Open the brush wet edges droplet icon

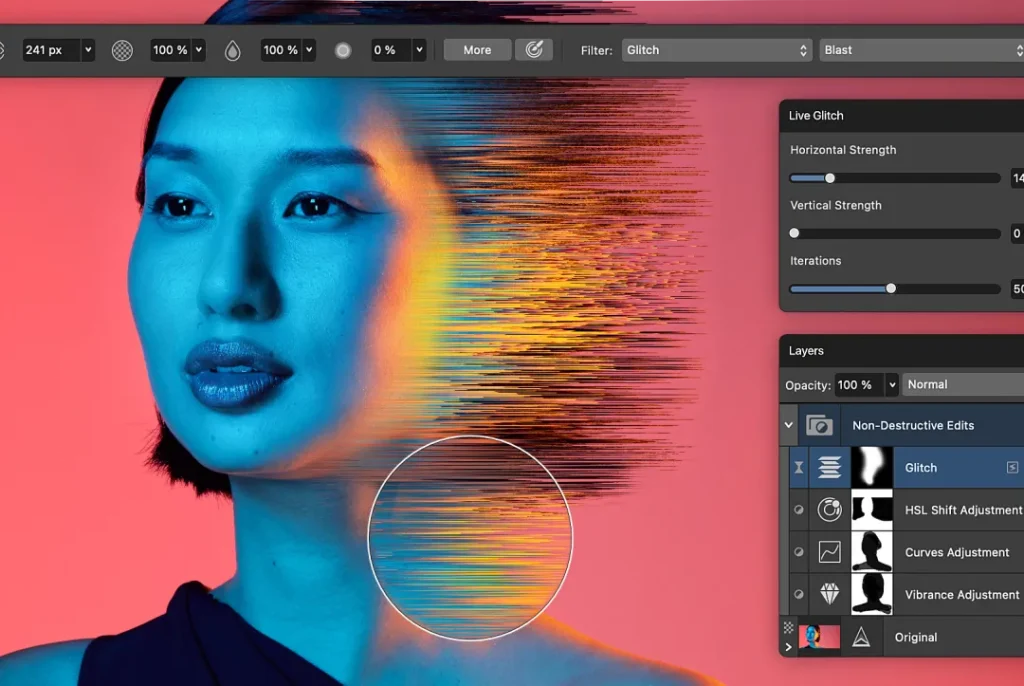pyautogui.click(x=231, y=49)
